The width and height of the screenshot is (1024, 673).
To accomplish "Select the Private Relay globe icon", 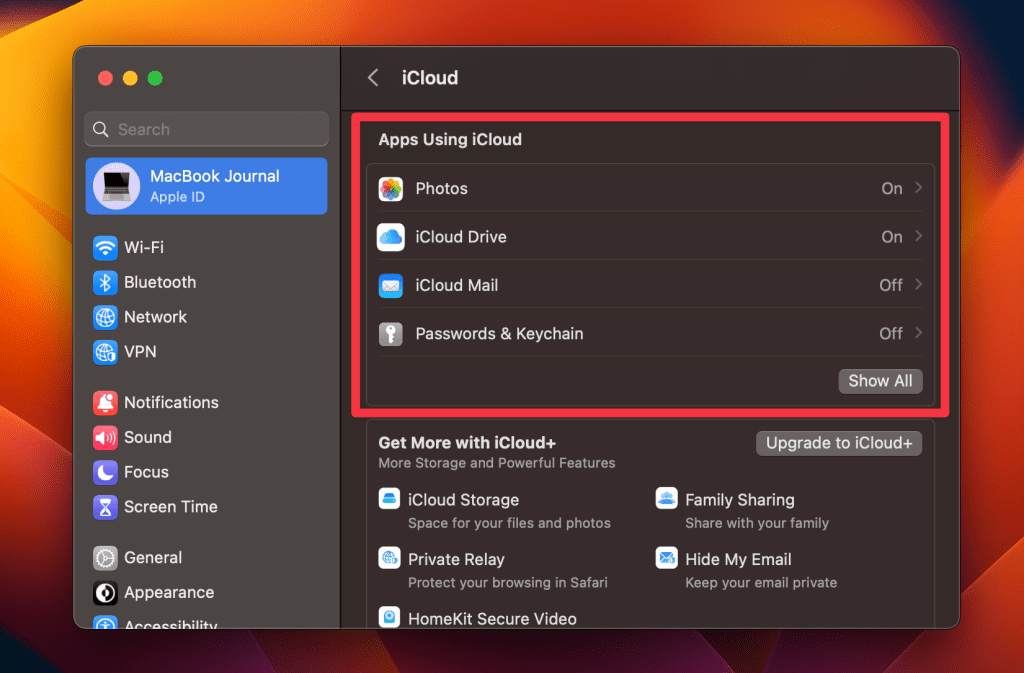I will point(390,558).
